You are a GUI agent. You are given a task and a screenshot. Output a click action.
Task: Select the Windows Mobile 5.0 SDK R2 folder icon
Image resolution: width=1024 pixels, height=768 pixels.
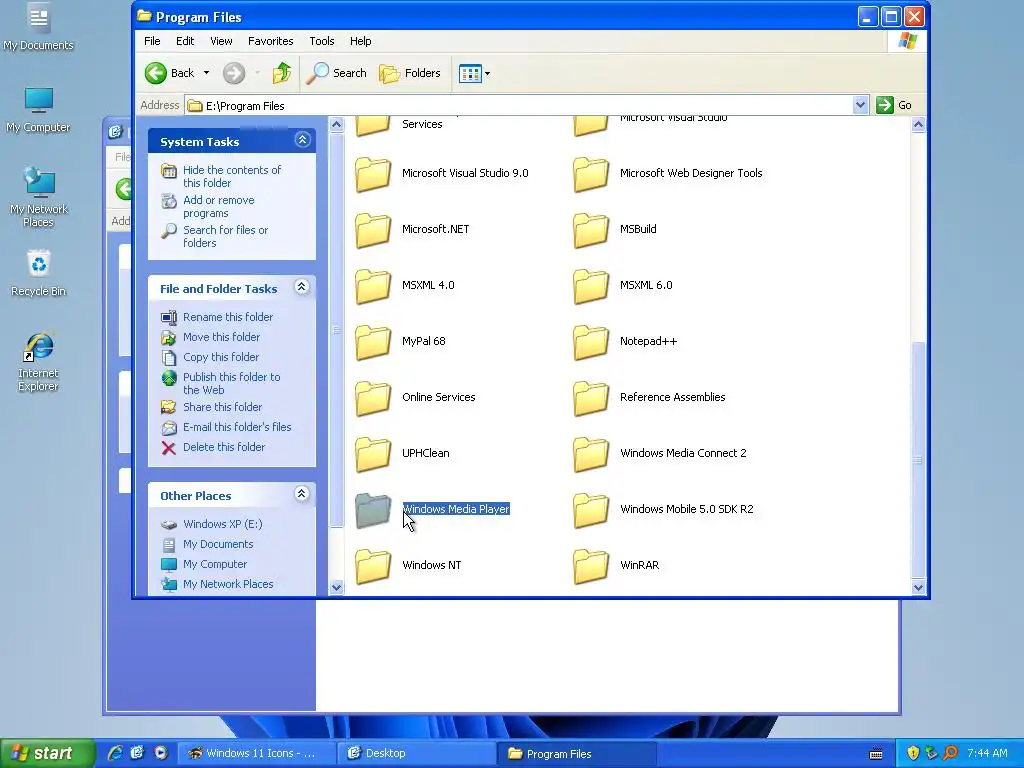pos(591,511)
